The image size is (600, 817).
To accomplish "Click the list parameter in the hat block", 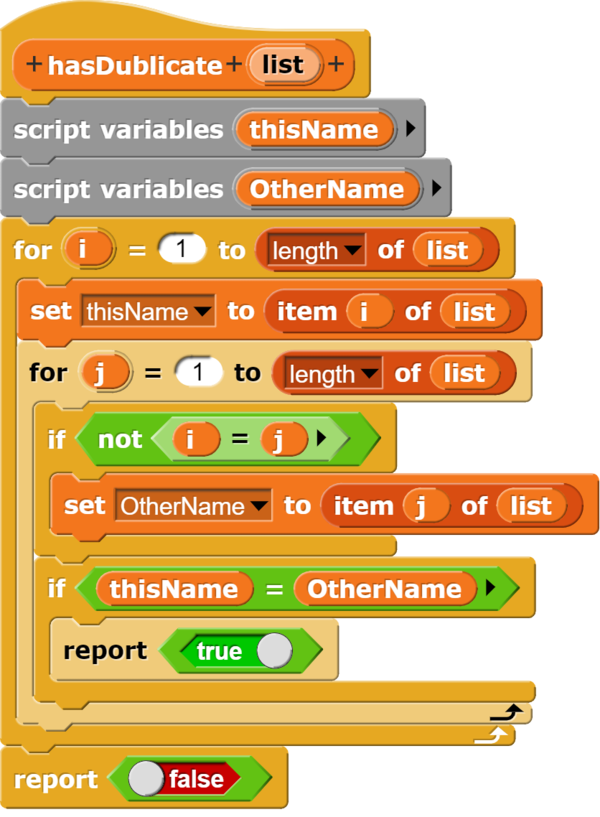I will coord(283,66).
